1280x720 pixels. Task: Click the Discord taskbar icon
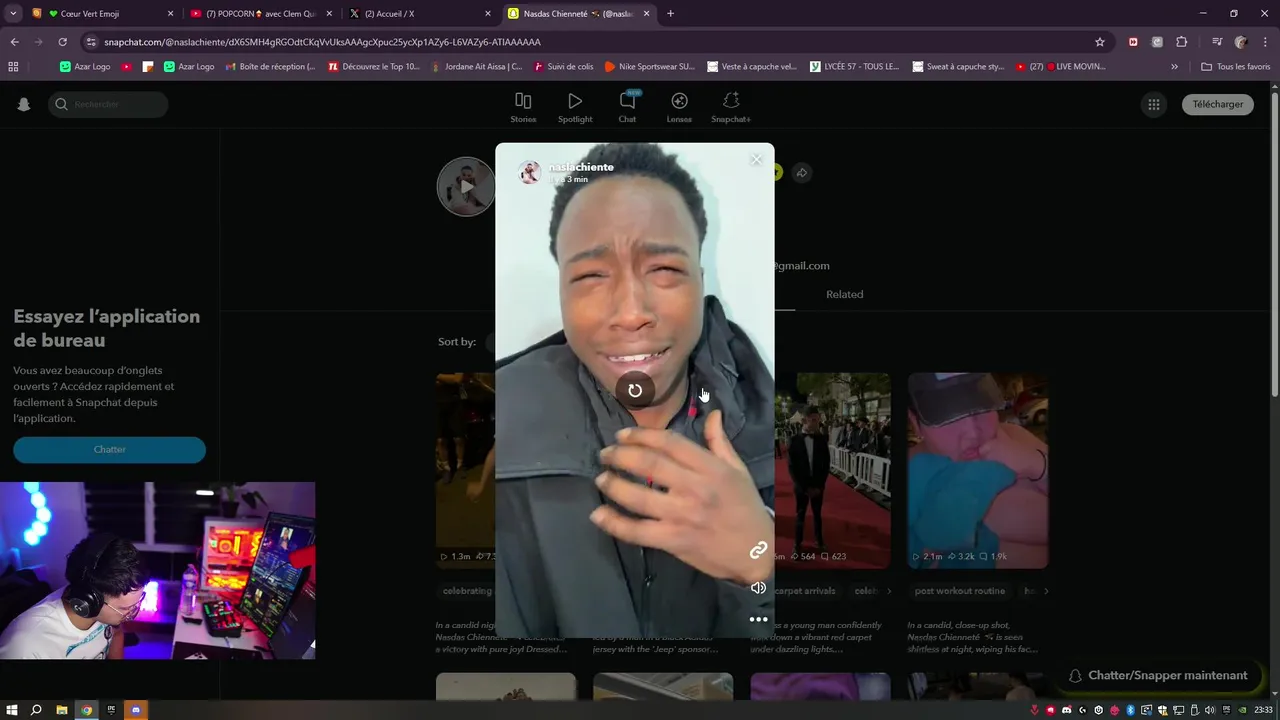(x=136, y=710)
